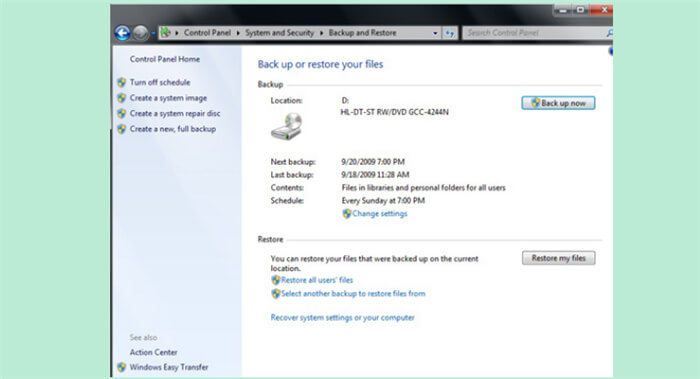Open Change settings link
The width and height of the screenshot is (700, 379).
[x=379, y=213]
